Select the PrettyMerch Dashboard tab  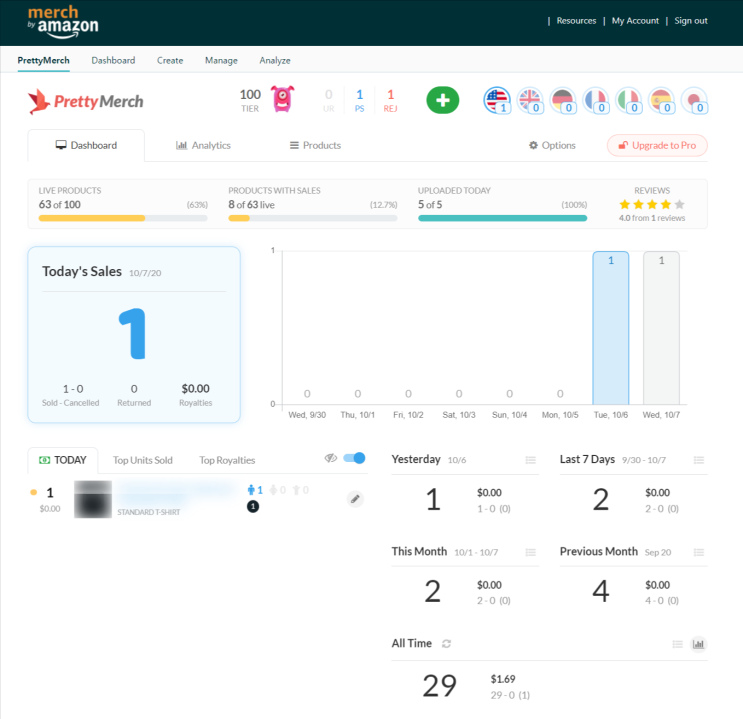click(x=86, y=146)
